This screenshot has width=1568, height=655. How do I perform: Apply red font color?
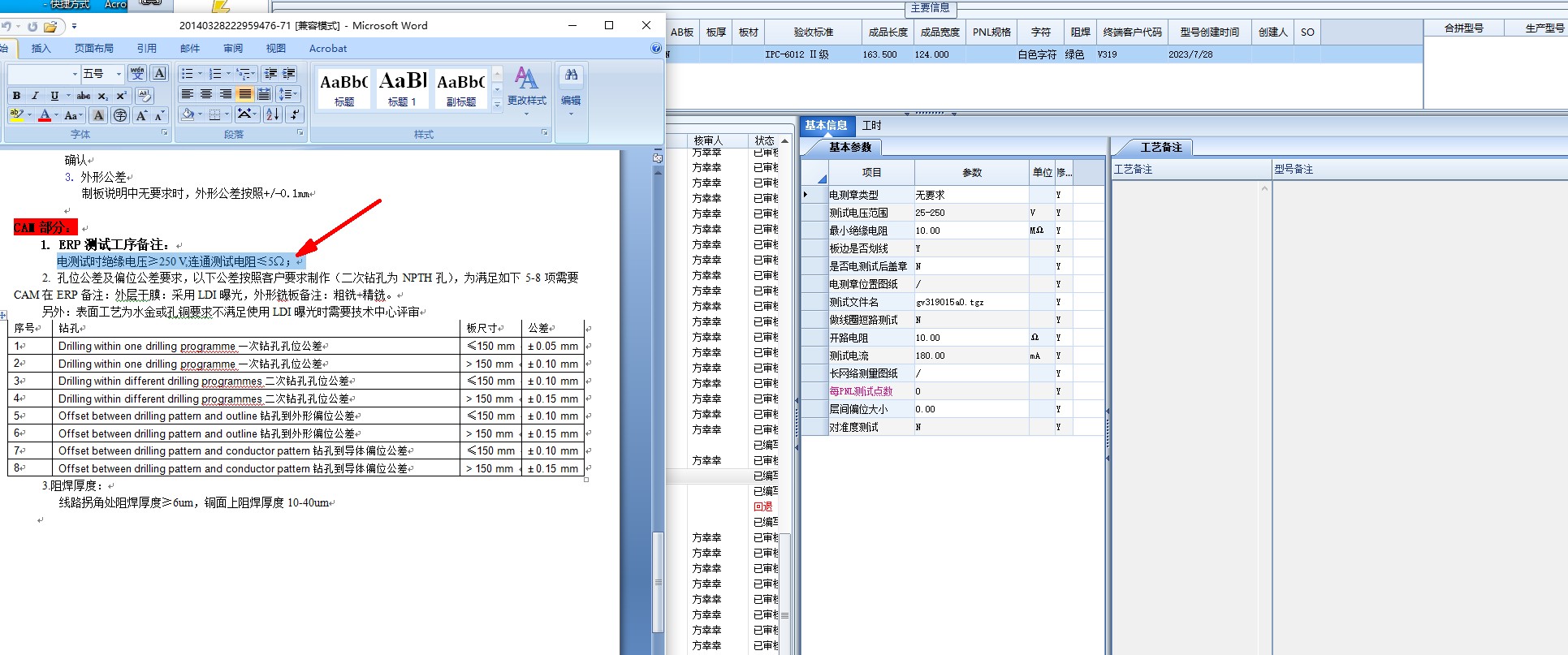point(45,115)
